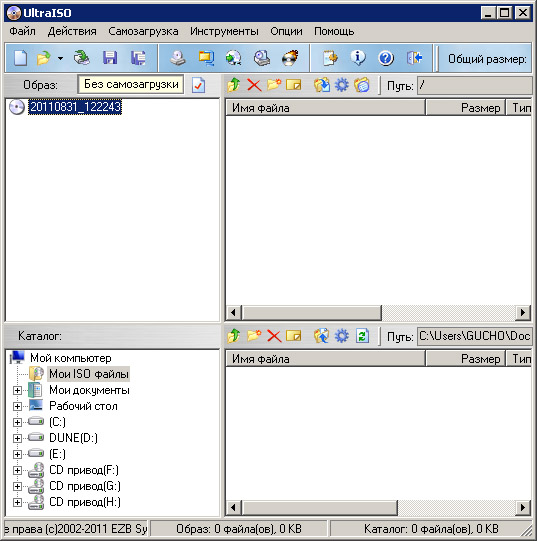Click the red X delete icon in image toolbar
This screenshot has height=541, width=537.
point(254,85)
